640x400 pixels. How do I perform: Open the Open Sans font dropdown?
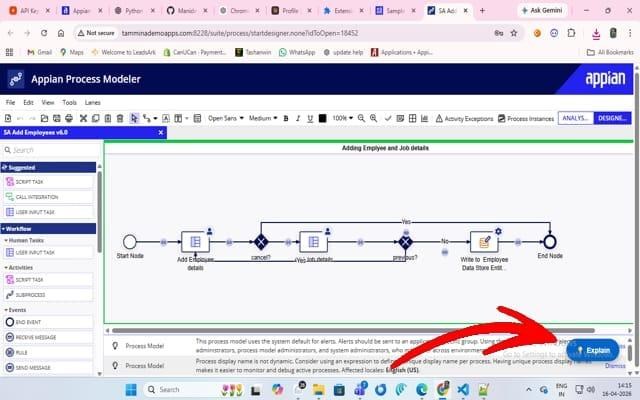pos(226,118)
